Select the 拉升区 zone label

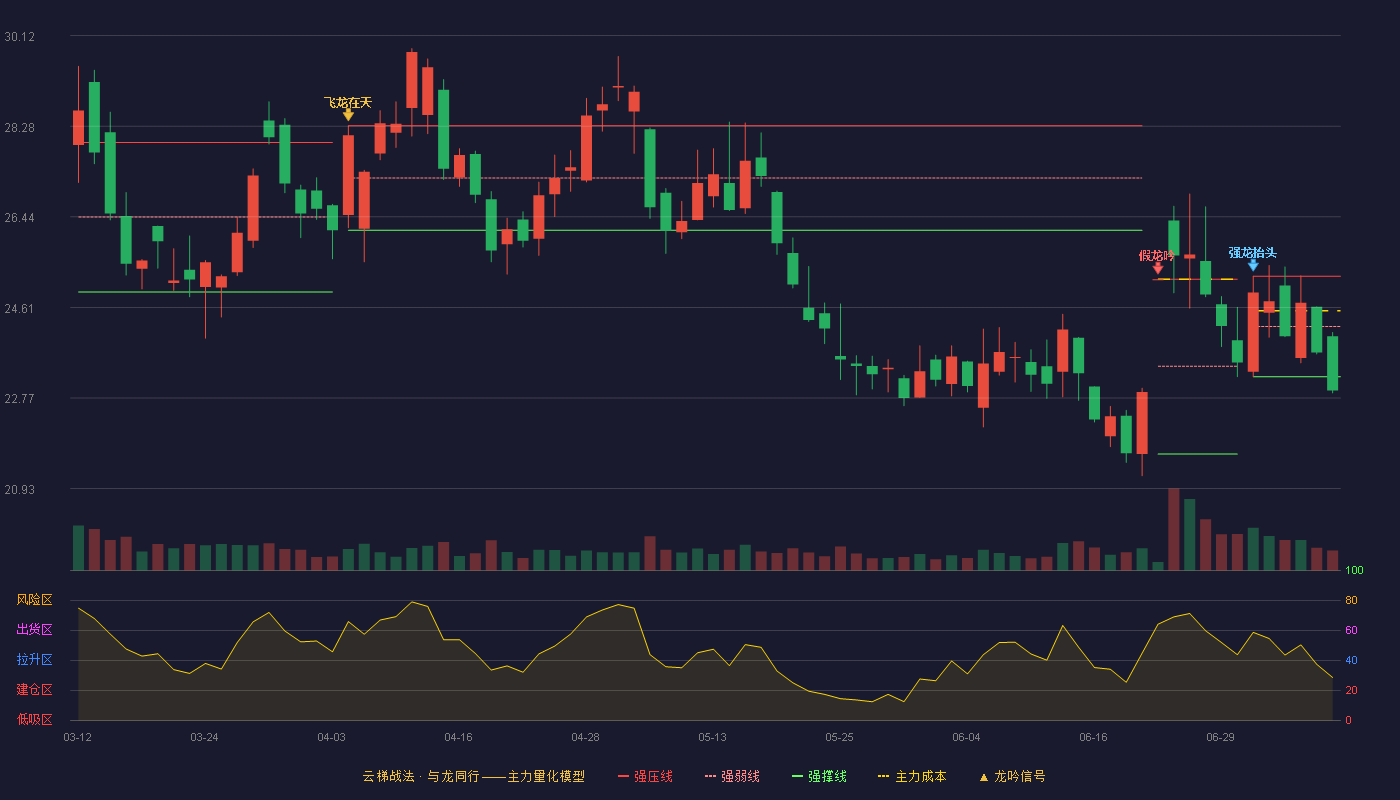[x=34, y=660]
